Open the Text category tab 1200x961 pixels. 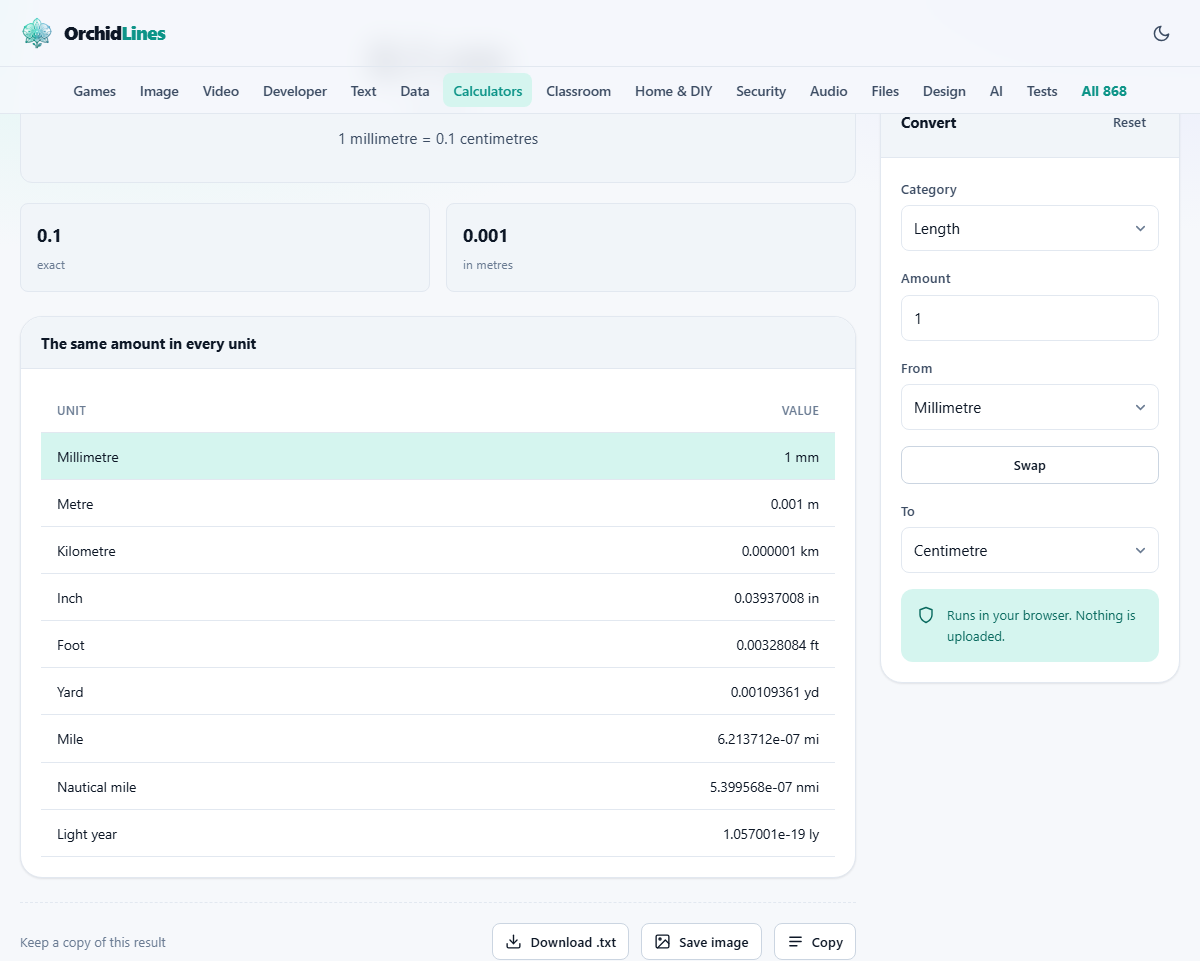(x=363, y=91)
